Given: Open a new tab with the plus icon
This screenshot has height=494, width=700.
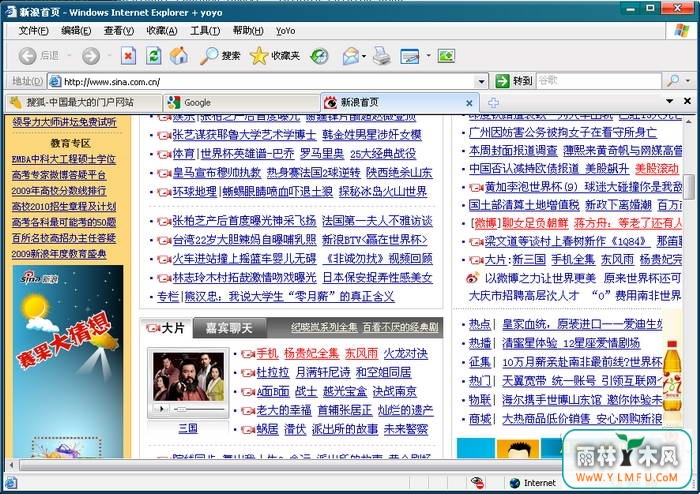Looking at the screenshot, I should pos(493,103).
